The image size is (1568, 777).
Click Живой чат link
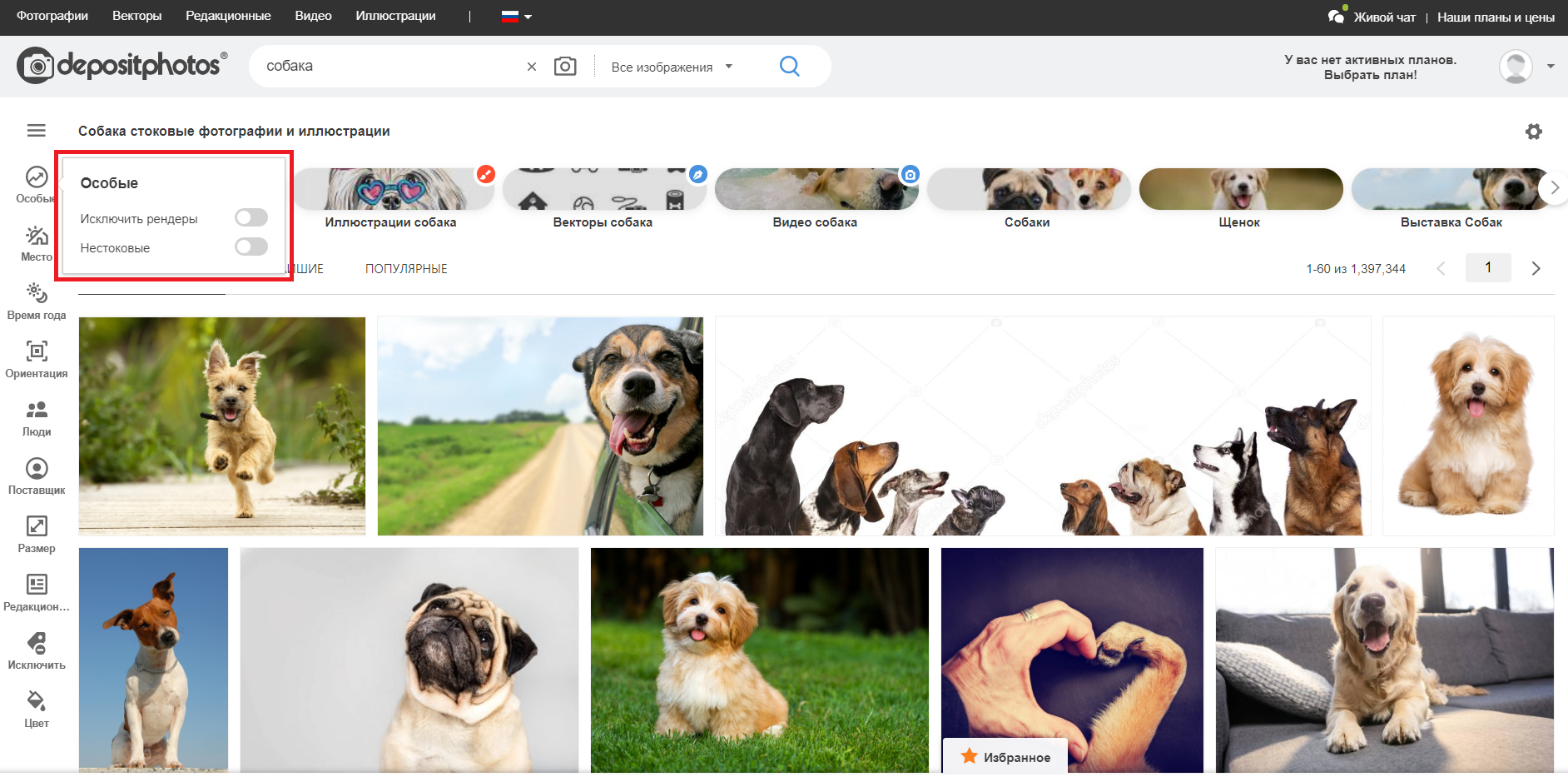[1384, 17]
